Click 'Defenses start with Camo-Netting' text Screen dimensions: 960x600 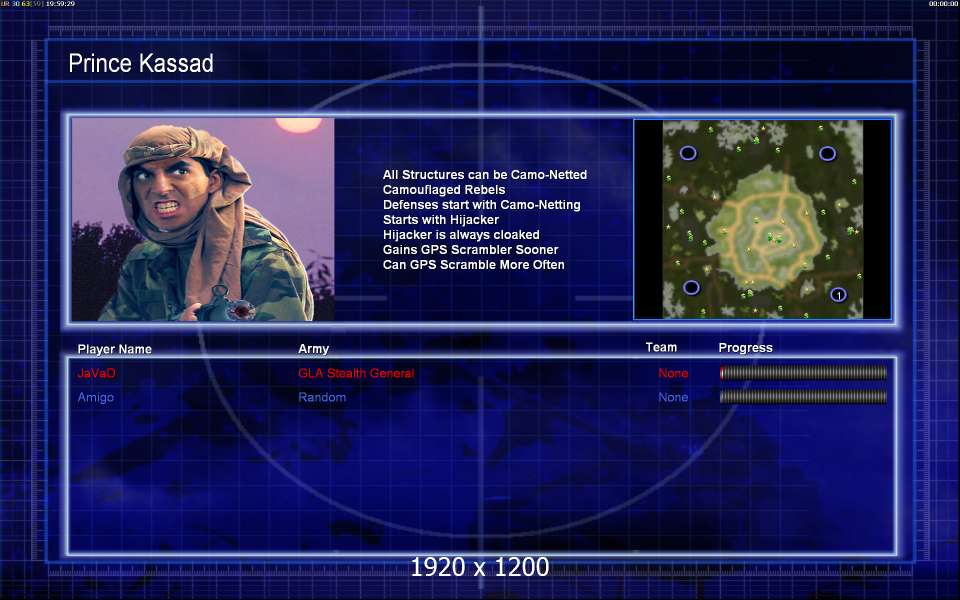coord(482,204)
